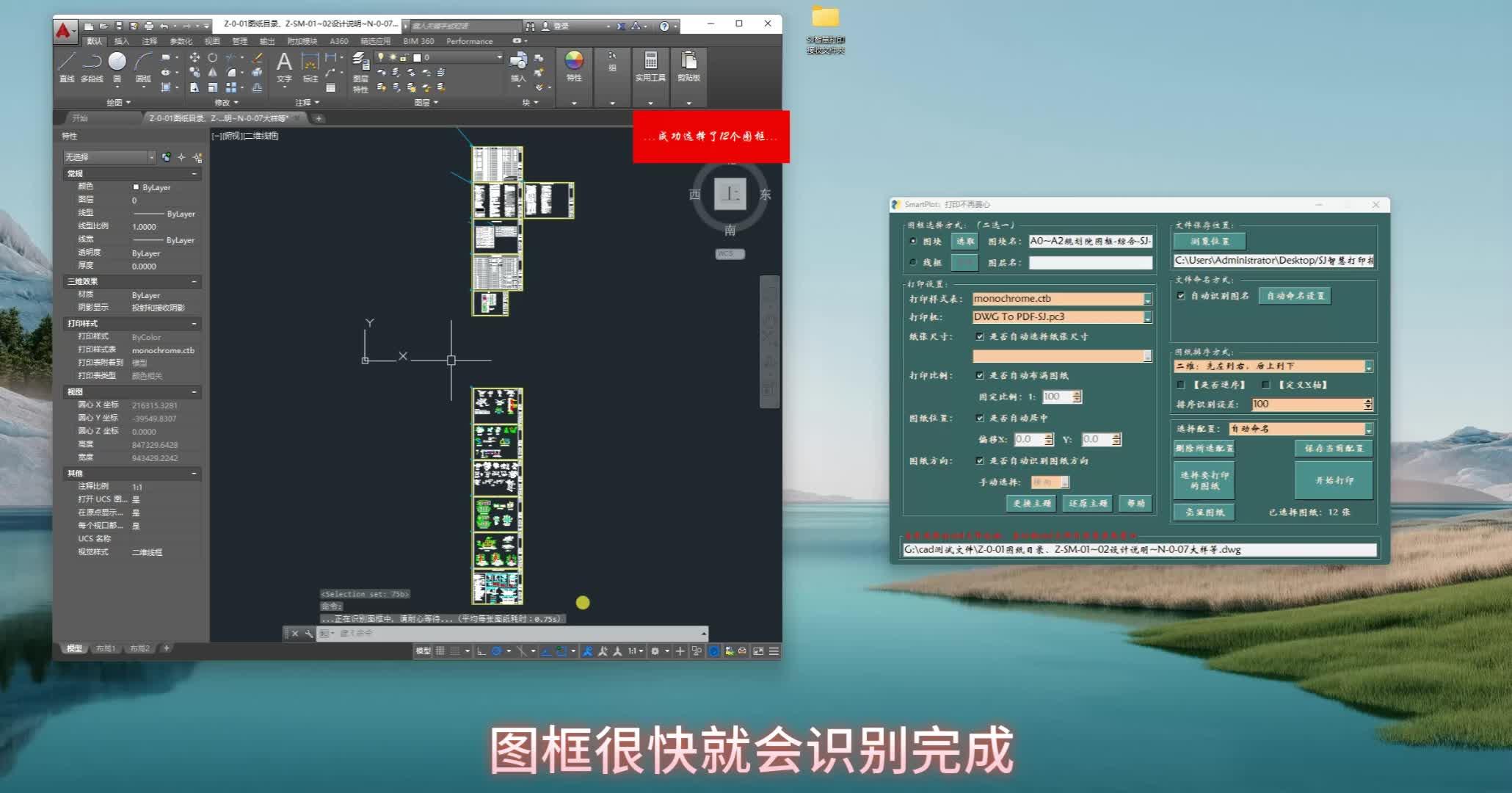Increase the 固定比例 scale using its stepper
1512x793 pixels.
pyautogui.click(x=1077, y=393)
